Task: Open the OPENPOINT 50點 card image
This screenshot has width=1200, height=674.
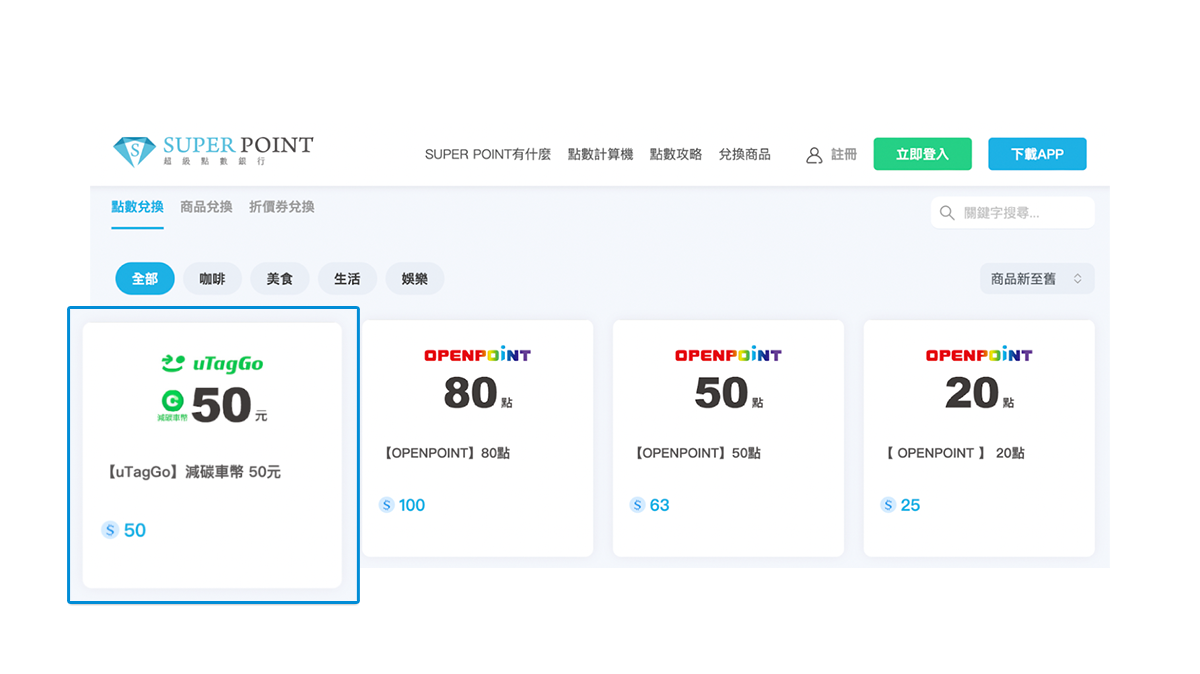Action: (728, 380)
